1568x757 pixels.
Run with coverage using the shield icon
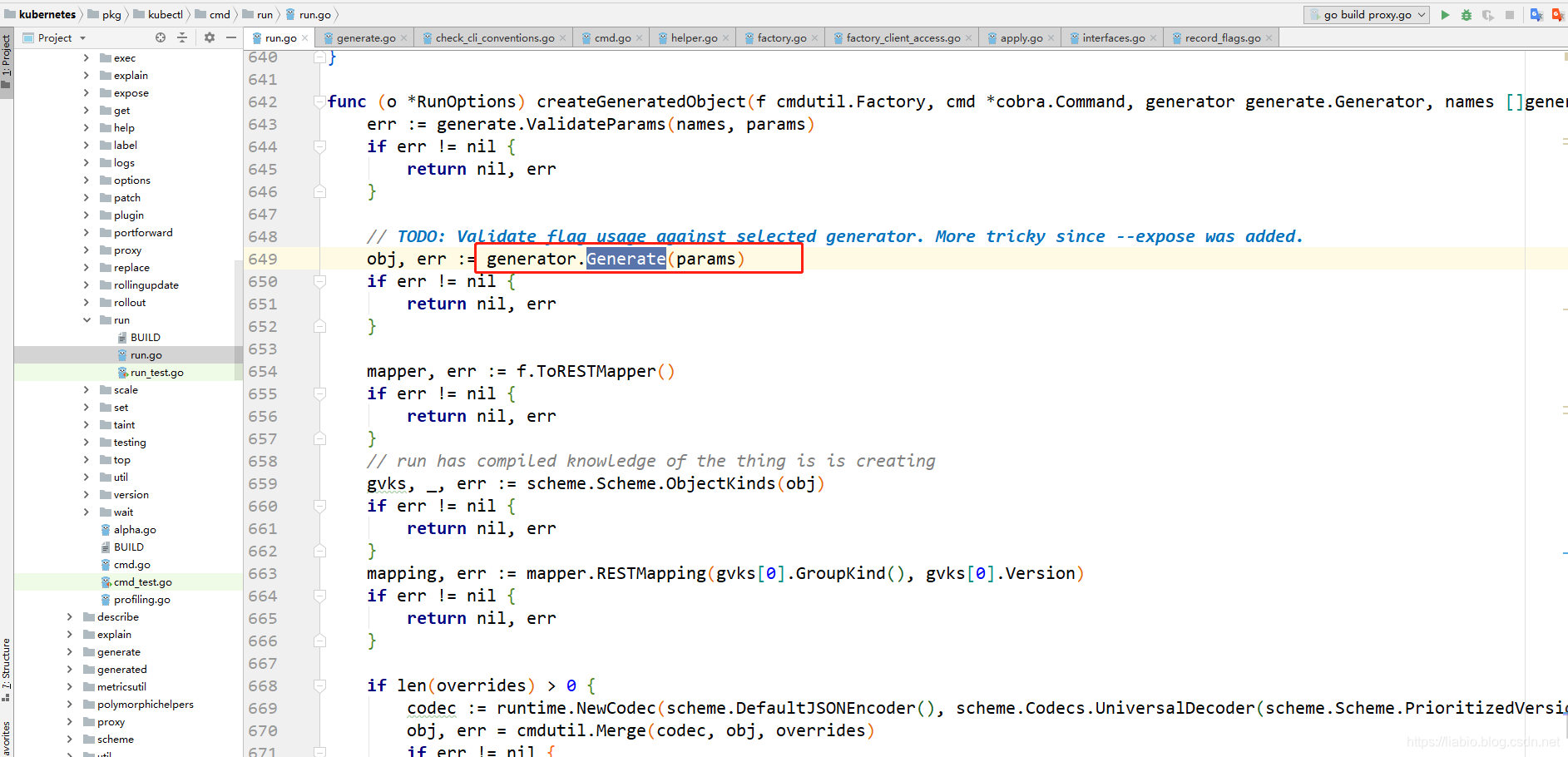point(1488,15)
